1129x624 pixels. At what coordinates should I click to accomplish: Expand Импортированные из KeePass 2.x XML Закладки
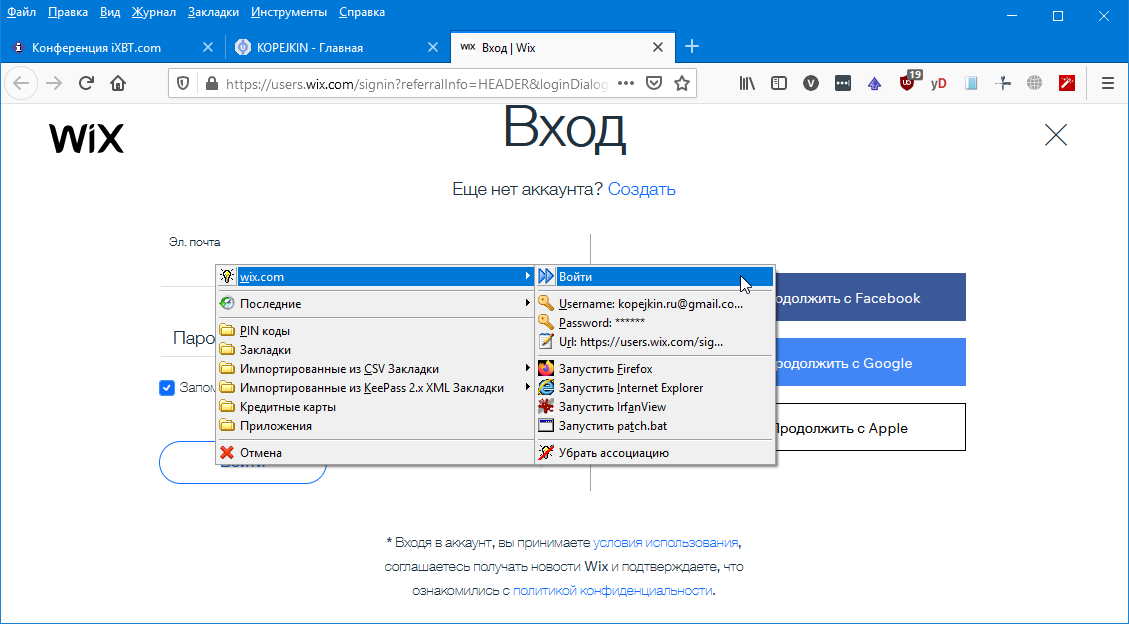pyautogui.click(x=374, y=387)
